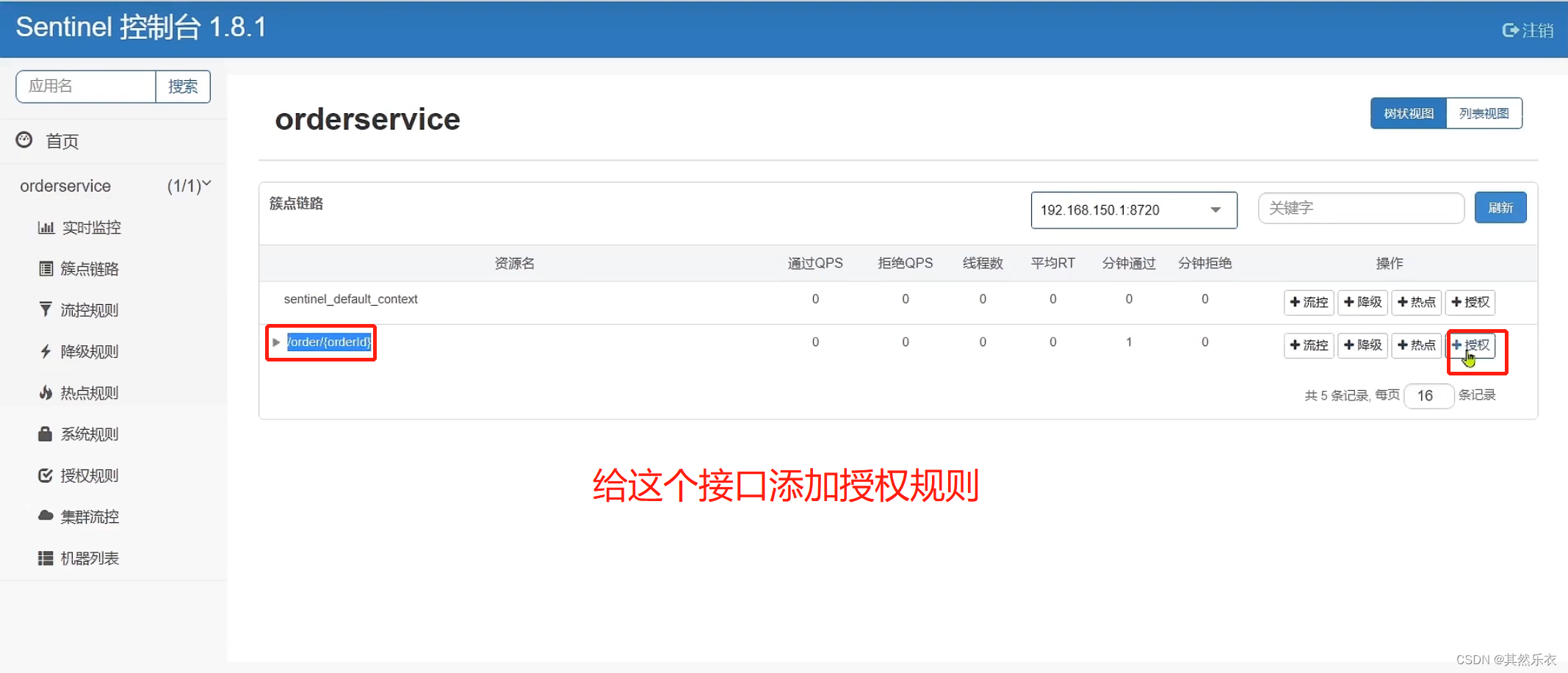Change the records per page value 16

[1428, 395]
